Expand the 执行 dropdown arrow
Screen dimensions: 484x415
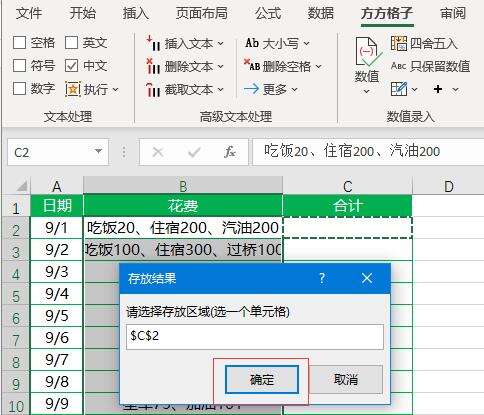point(115,89)
